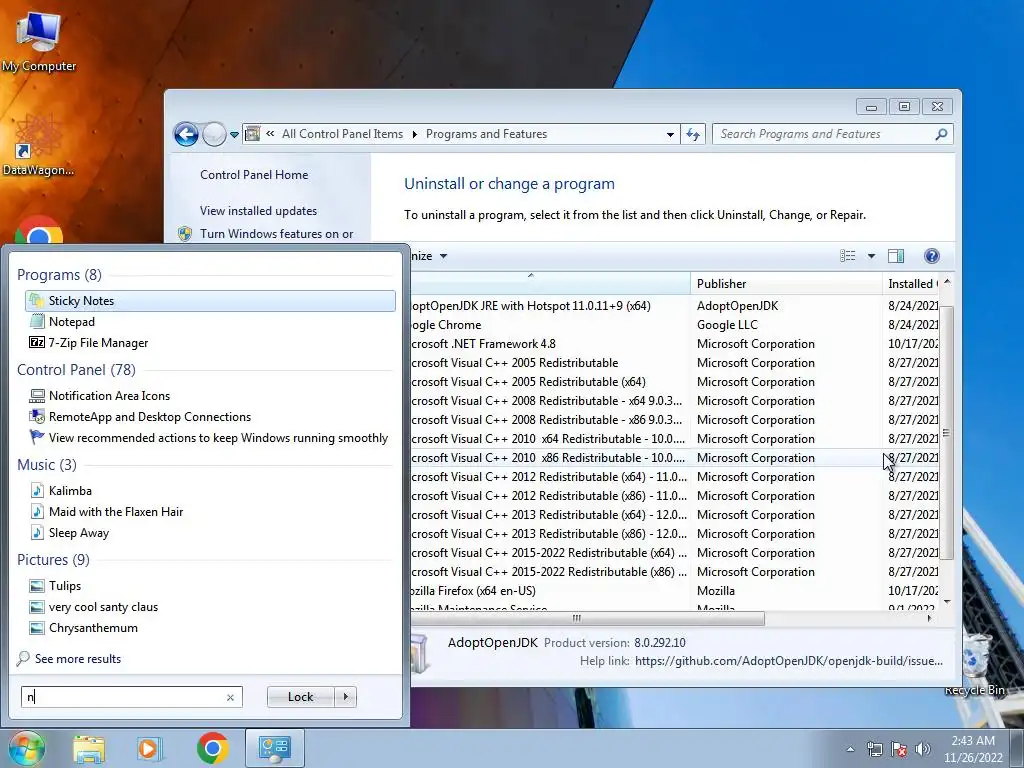Open Notification Area Icons control panel item
This screenshot has height=768, width=1024.
click(99, 396)
